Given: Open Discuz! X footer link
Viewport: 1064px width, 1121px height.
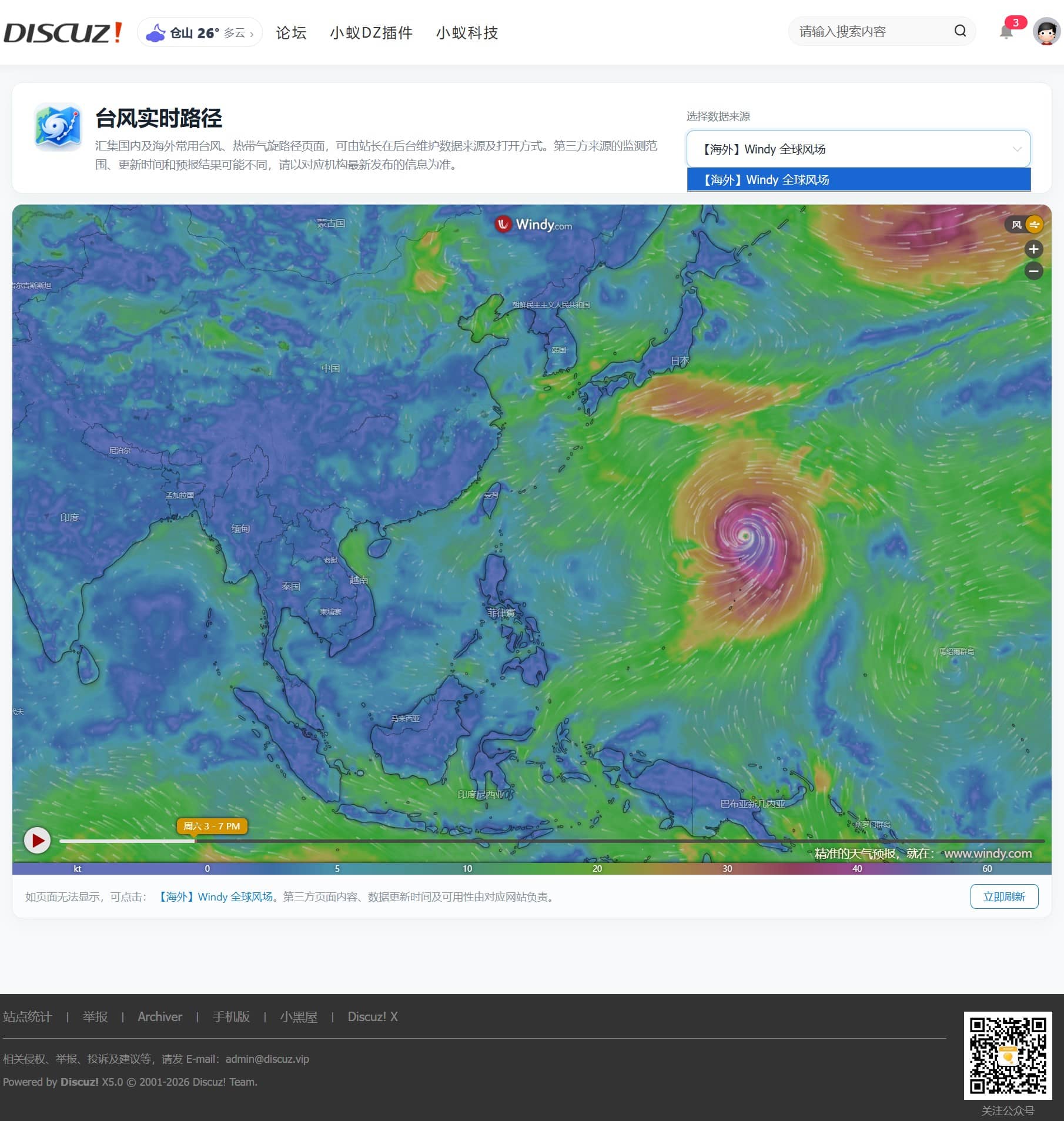Looking at the screenshot, I should (x=373, y=1016).
